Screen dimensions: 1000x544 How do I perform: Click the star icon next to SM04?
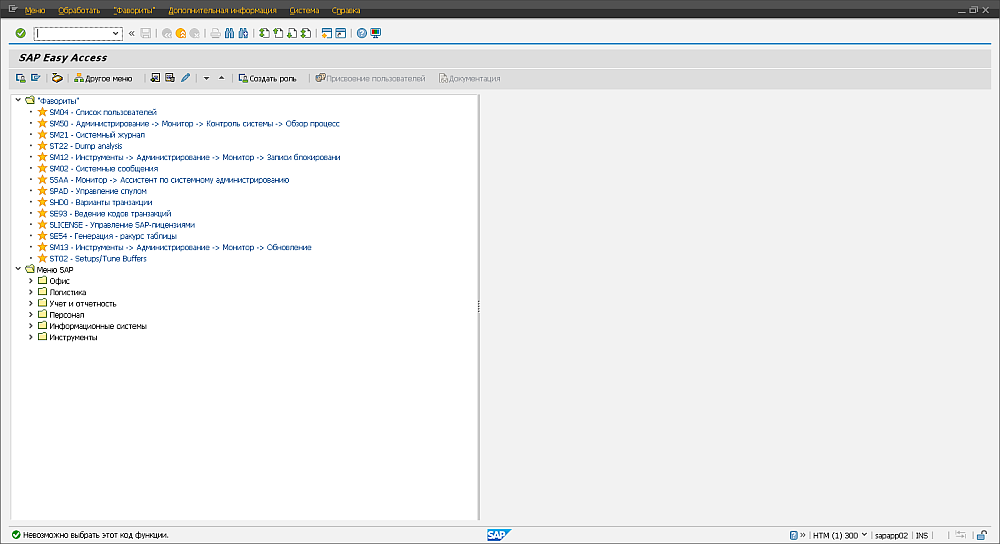point(42,112)
